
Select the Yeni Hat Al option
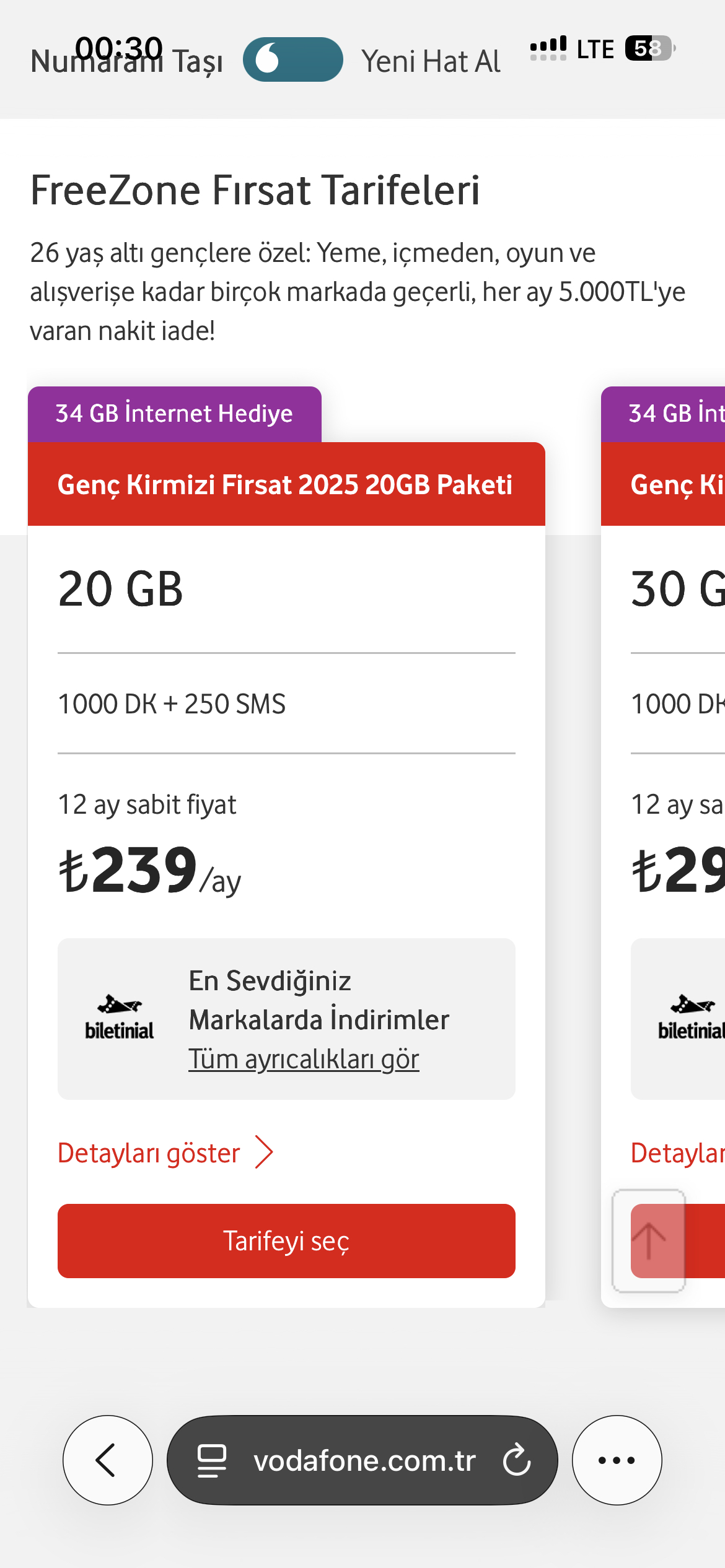(x=431, y=61)
